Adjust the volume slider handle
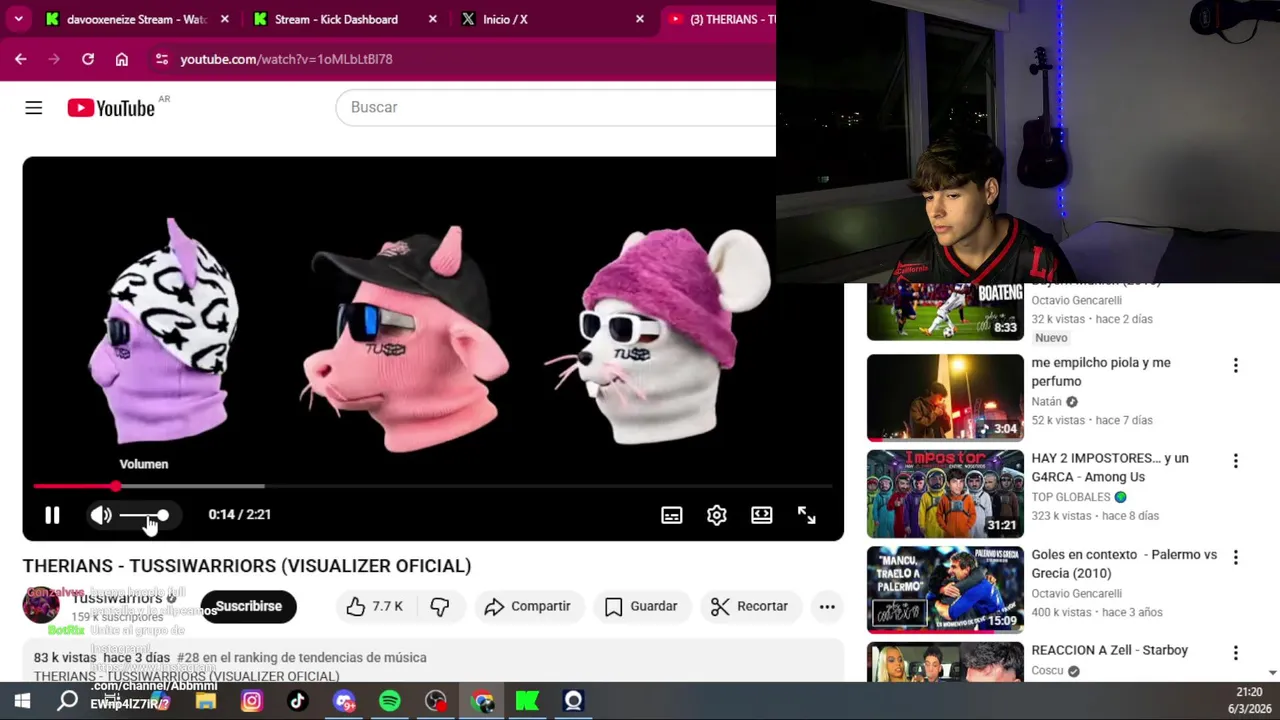Viewport: 1280px width, 720px height. [x=163, y=515]
